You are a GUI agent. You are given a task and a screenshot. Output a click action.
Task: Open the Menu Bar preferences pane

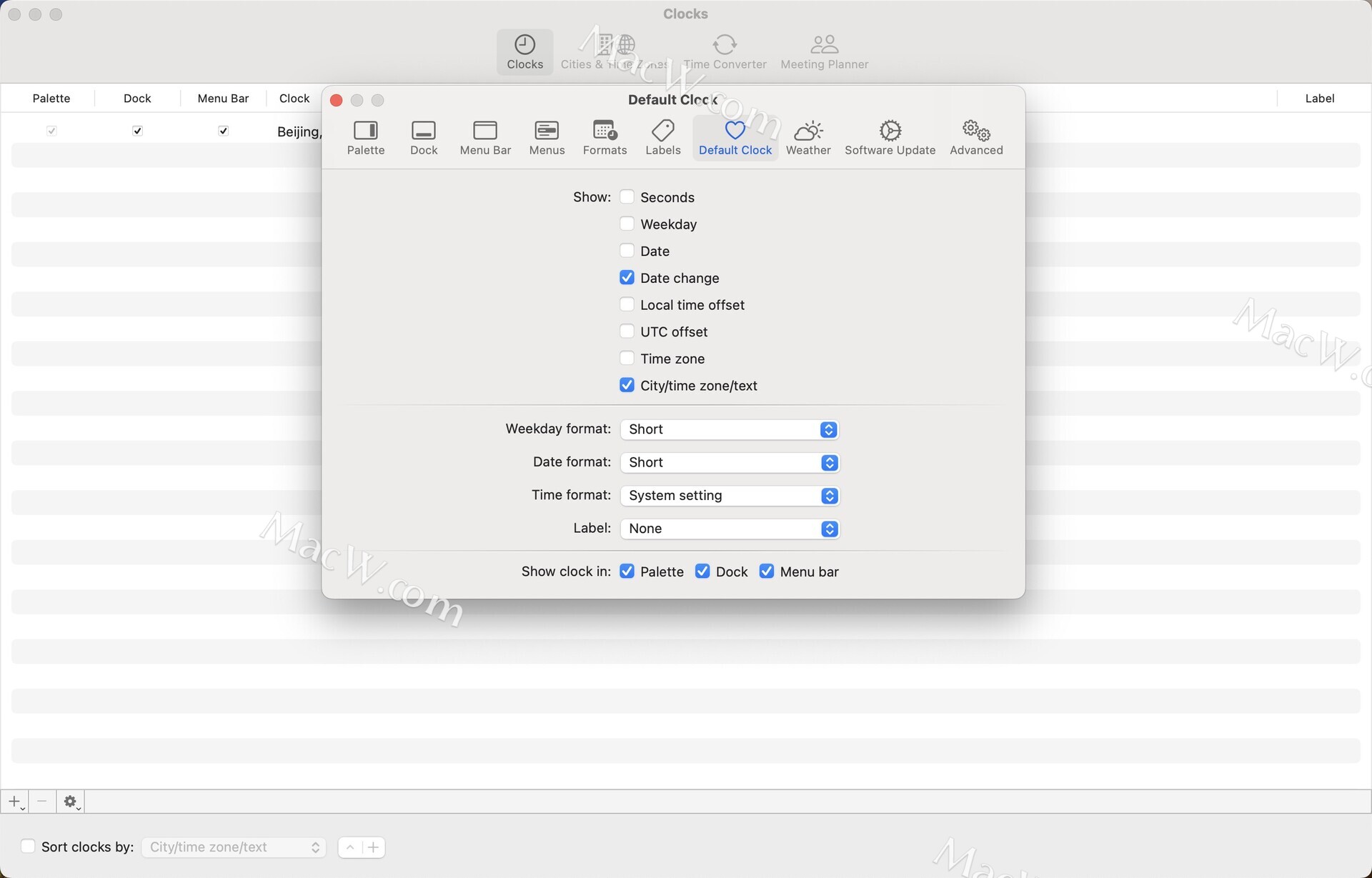(485, 138)
